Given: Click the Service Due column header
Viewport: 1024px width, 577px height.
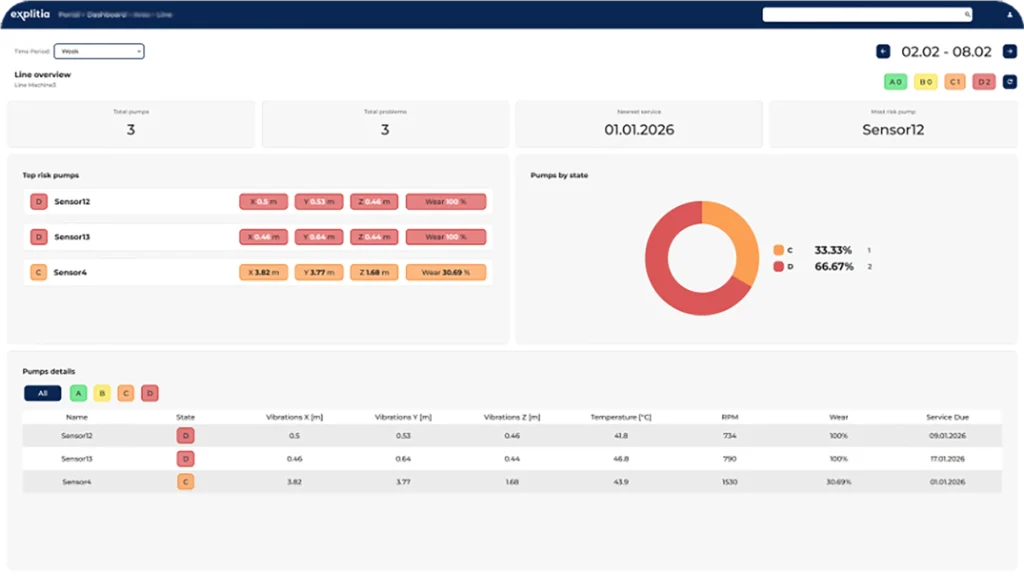Looking at the screenshot, I should 946,417.
